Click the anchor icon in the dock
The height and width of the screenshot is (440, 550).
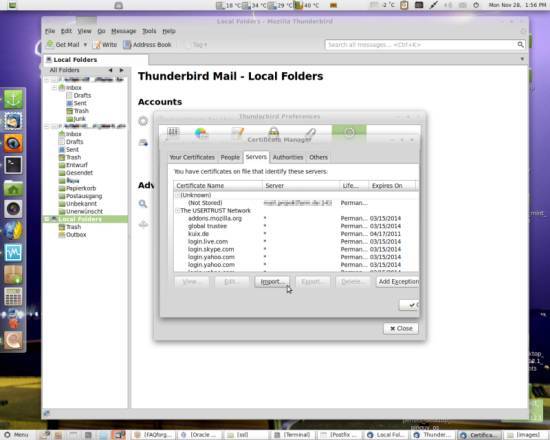click(13, 99)
